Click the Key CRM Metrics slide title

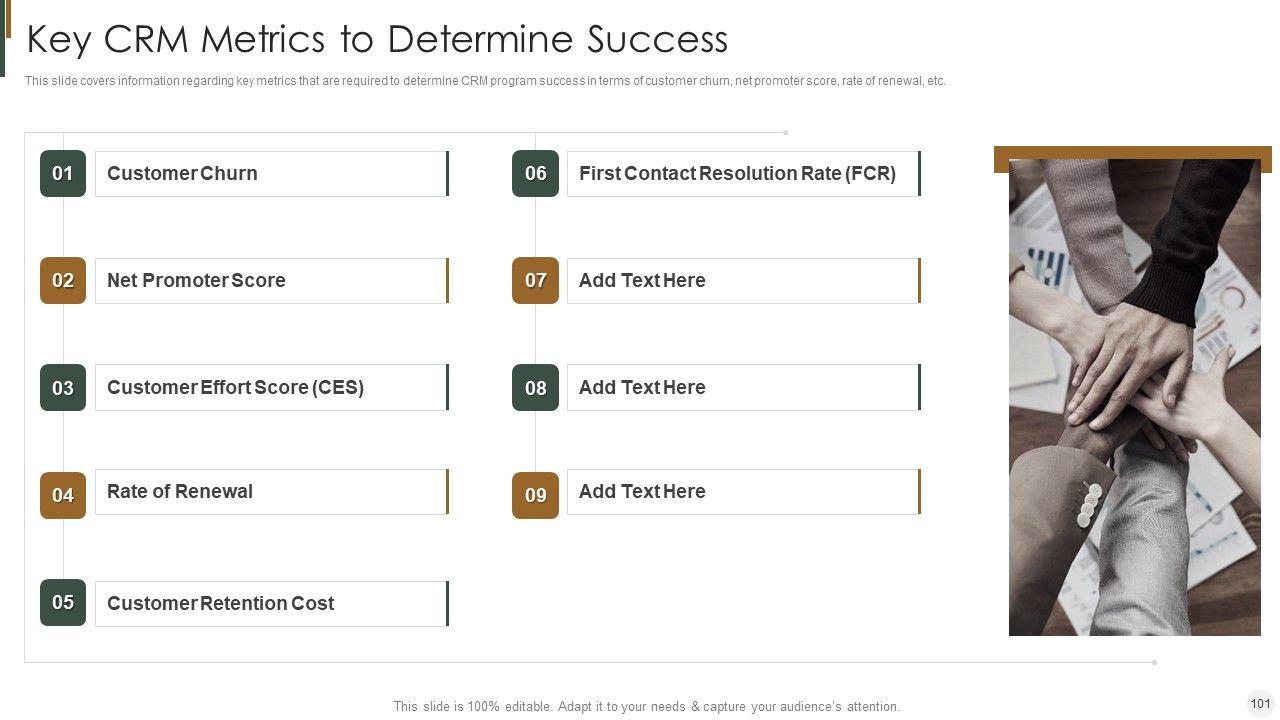[x=377, y=39]
